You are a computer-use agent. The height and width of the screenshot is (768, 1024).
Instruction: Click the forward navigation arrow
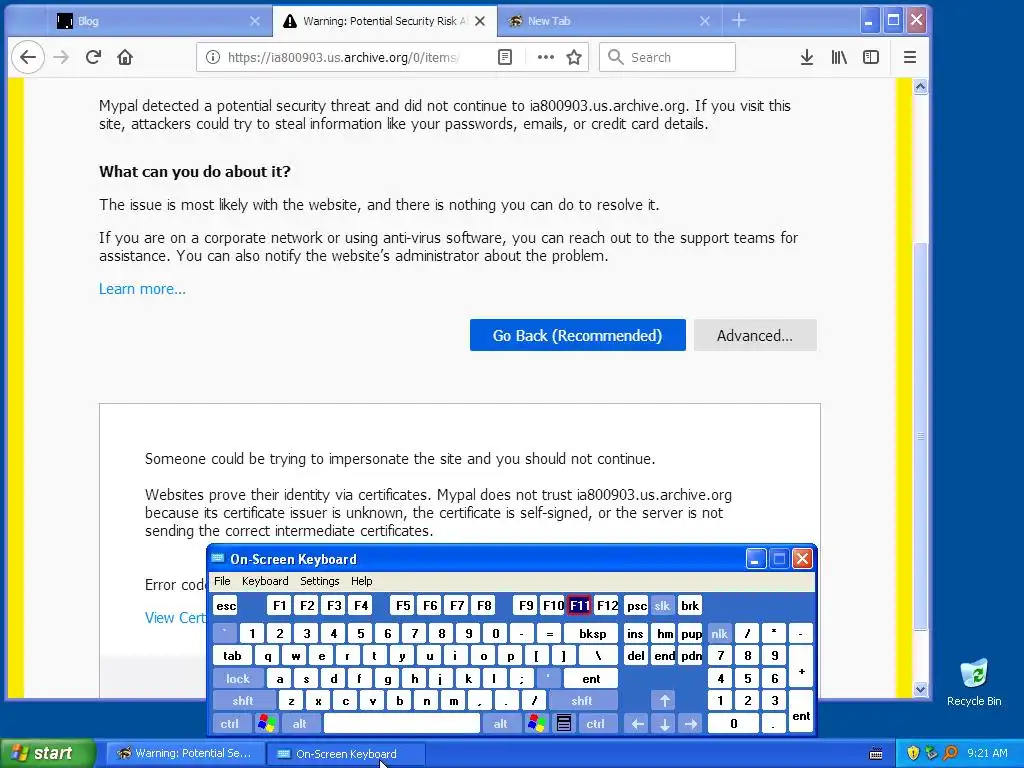coord(61,57)
